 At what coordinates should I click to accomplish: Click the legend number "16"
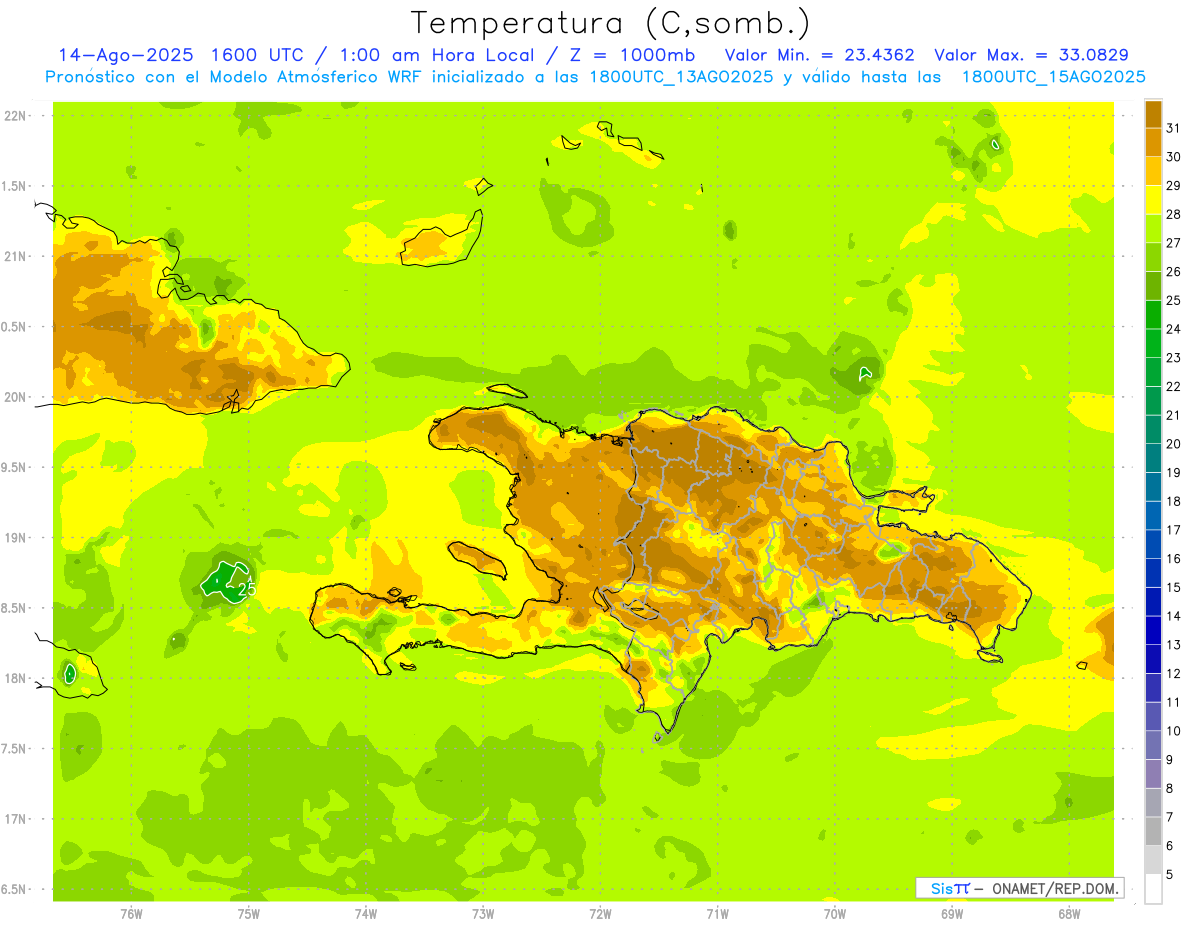(x=1173, y=559)
